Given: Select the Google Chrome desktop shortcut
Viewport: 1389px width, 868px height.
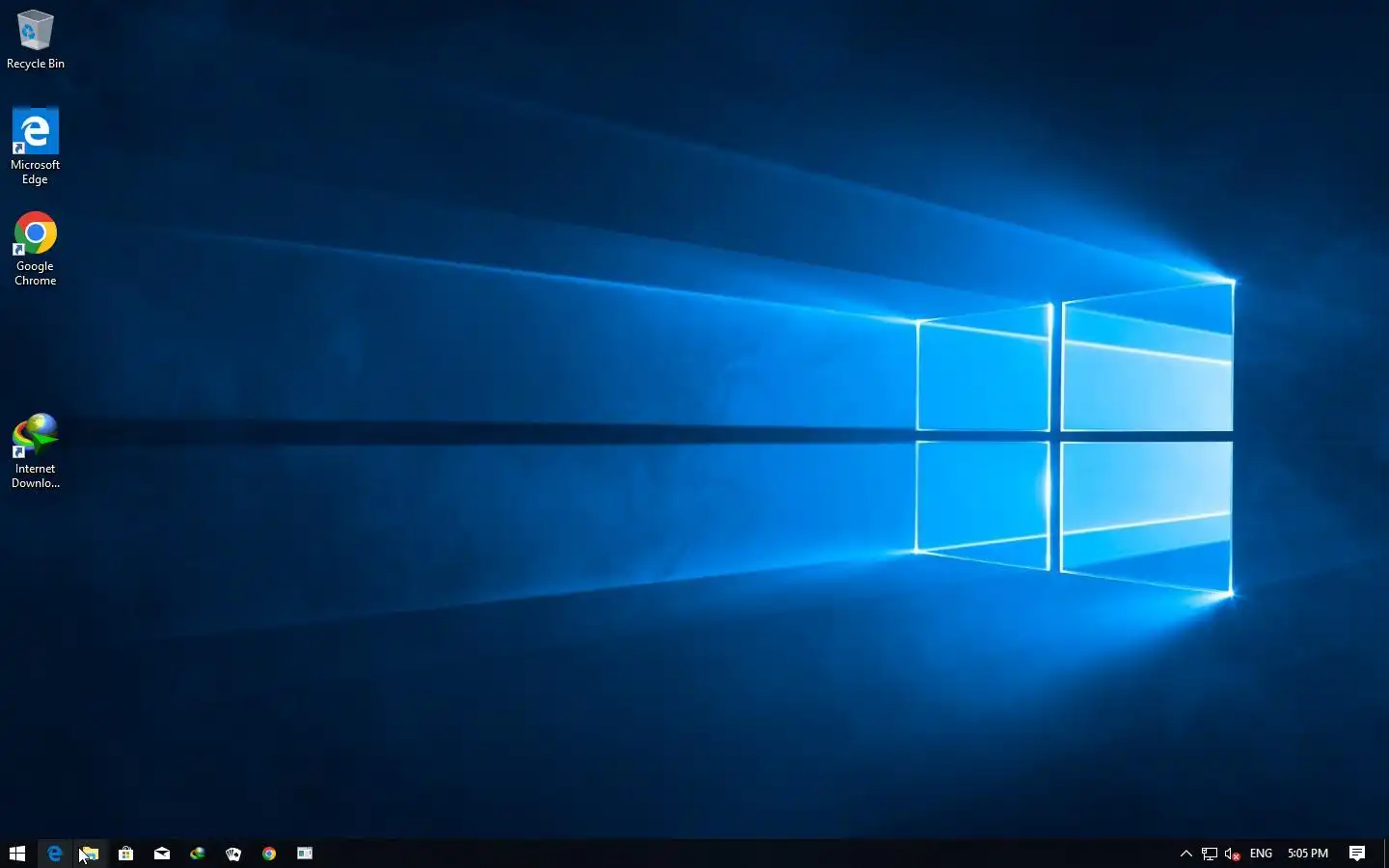Looking at the screenshot, I should click(36, 249).
